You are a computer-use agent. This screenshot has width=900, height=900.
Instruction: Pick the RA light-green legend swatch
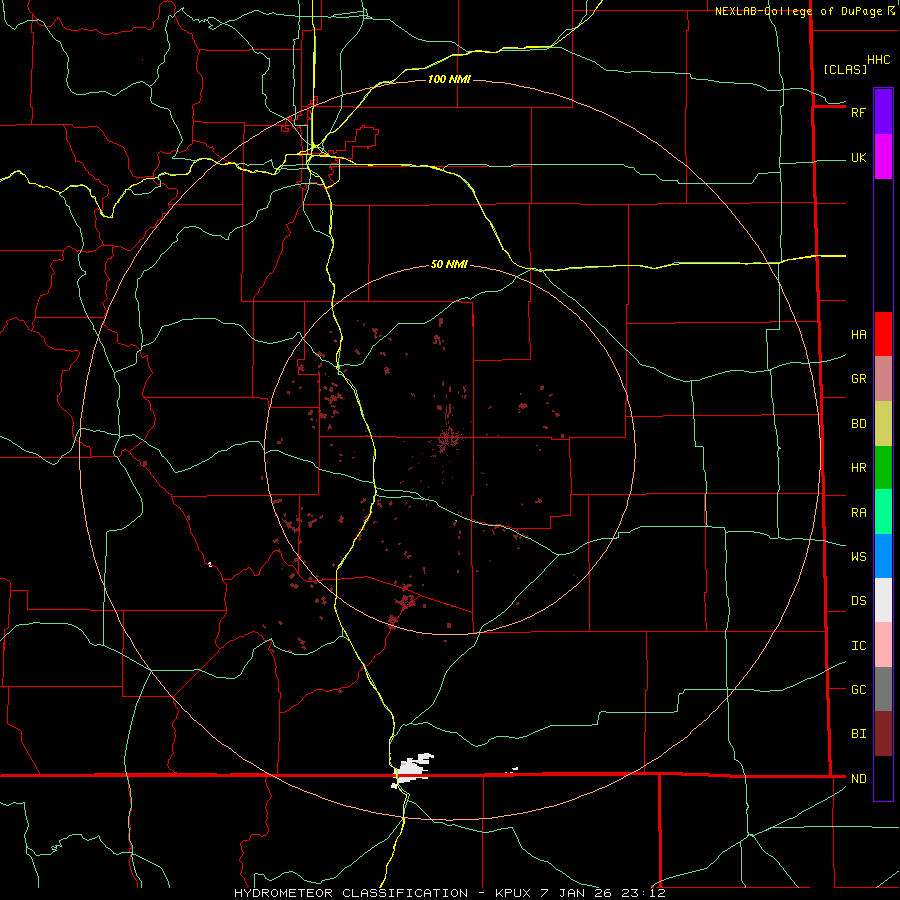tap(883, 512)
